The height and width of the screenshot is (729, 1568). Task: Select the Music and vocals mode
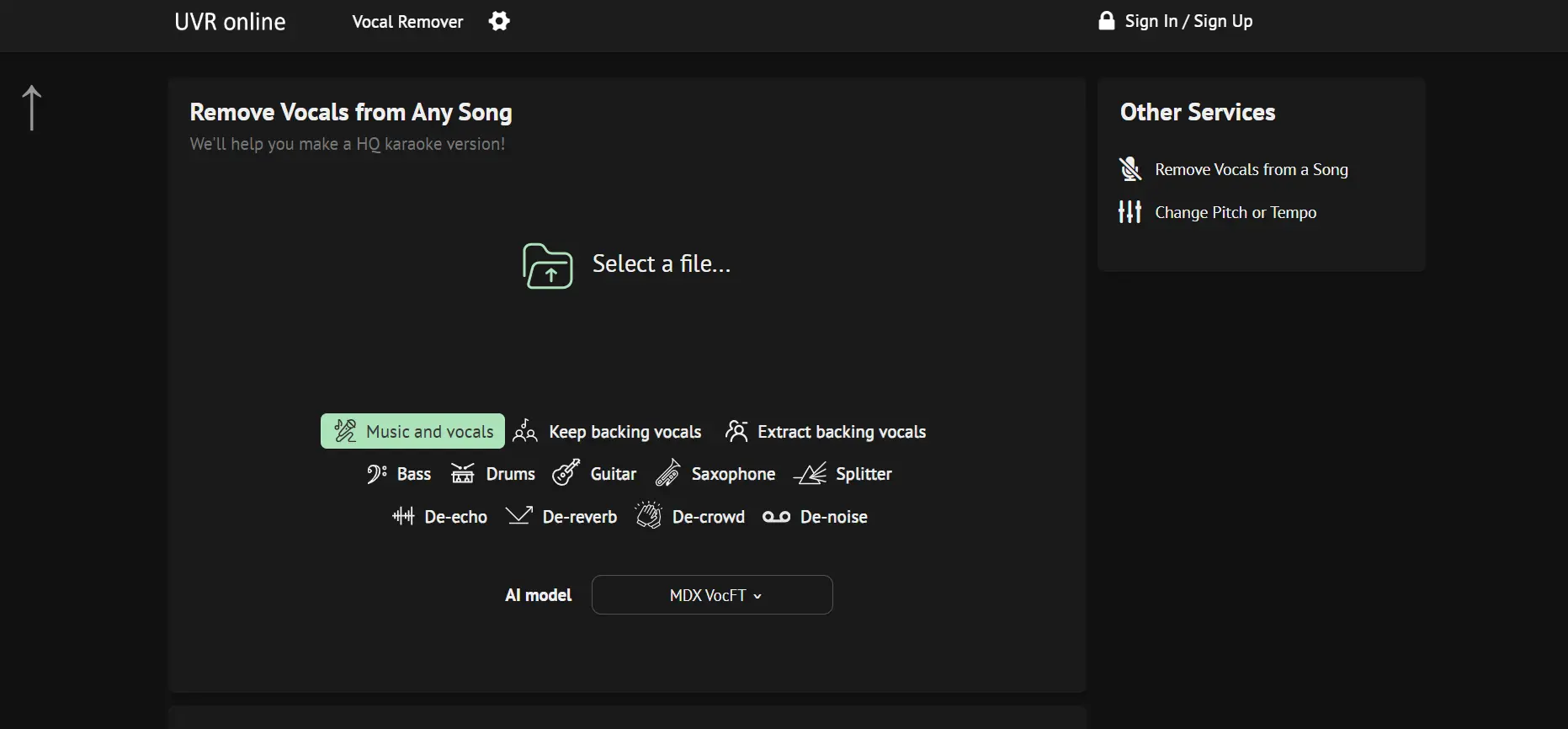coord(412,431)
